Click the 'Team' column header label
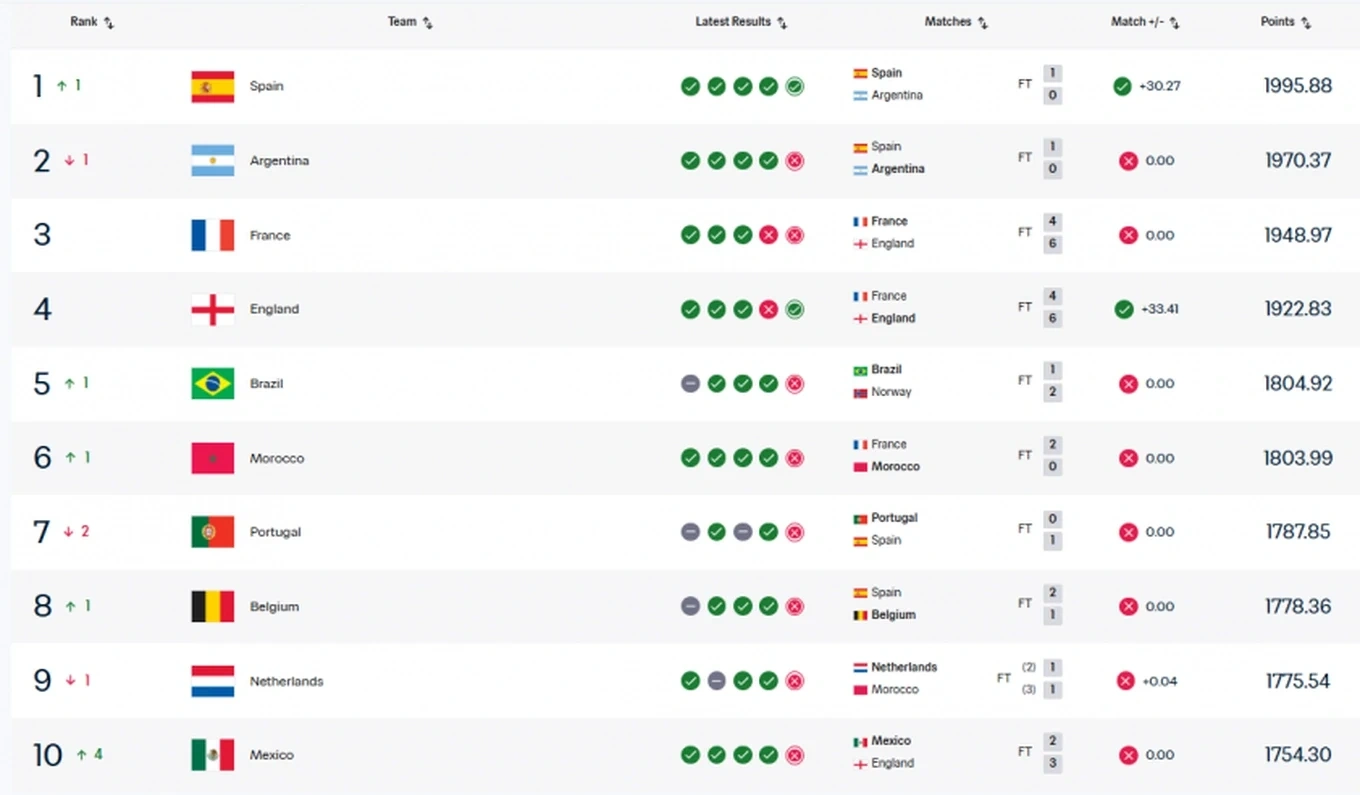Screen dimensions: 1360x795 point(402,22)
